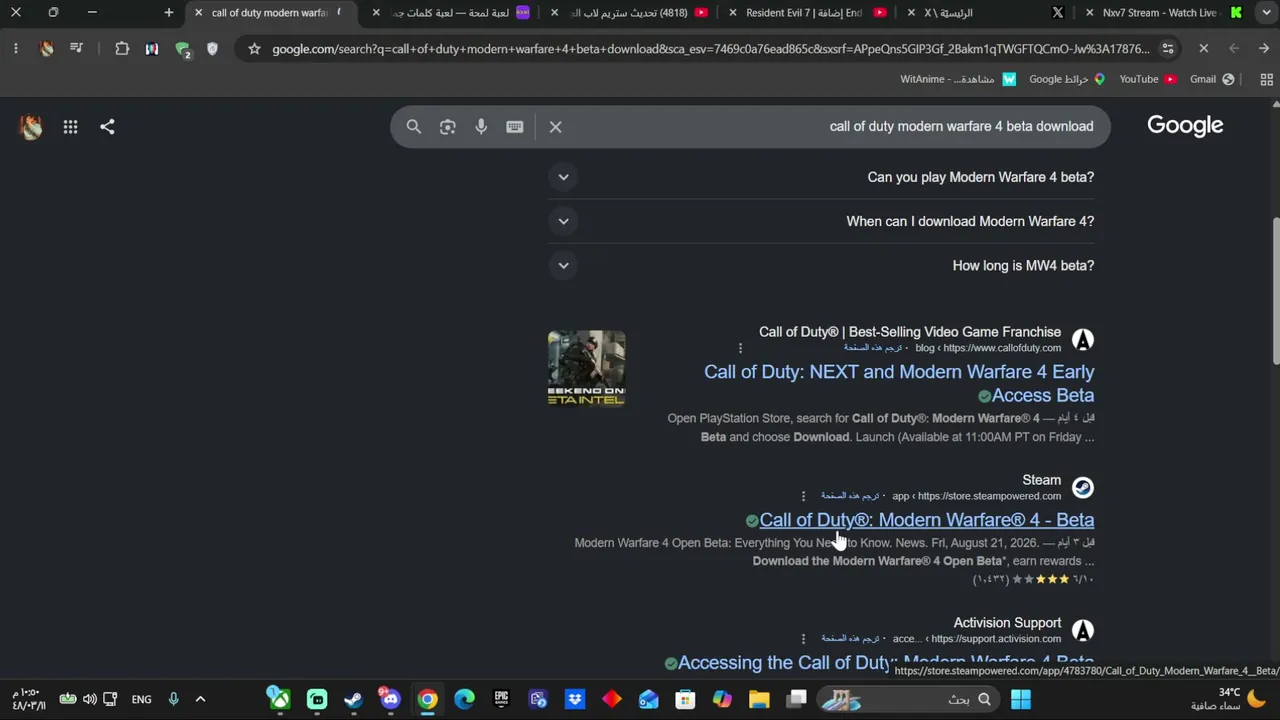Open Chrome's three-dot menu
The image size is (1280, 720).
(16, 49)
